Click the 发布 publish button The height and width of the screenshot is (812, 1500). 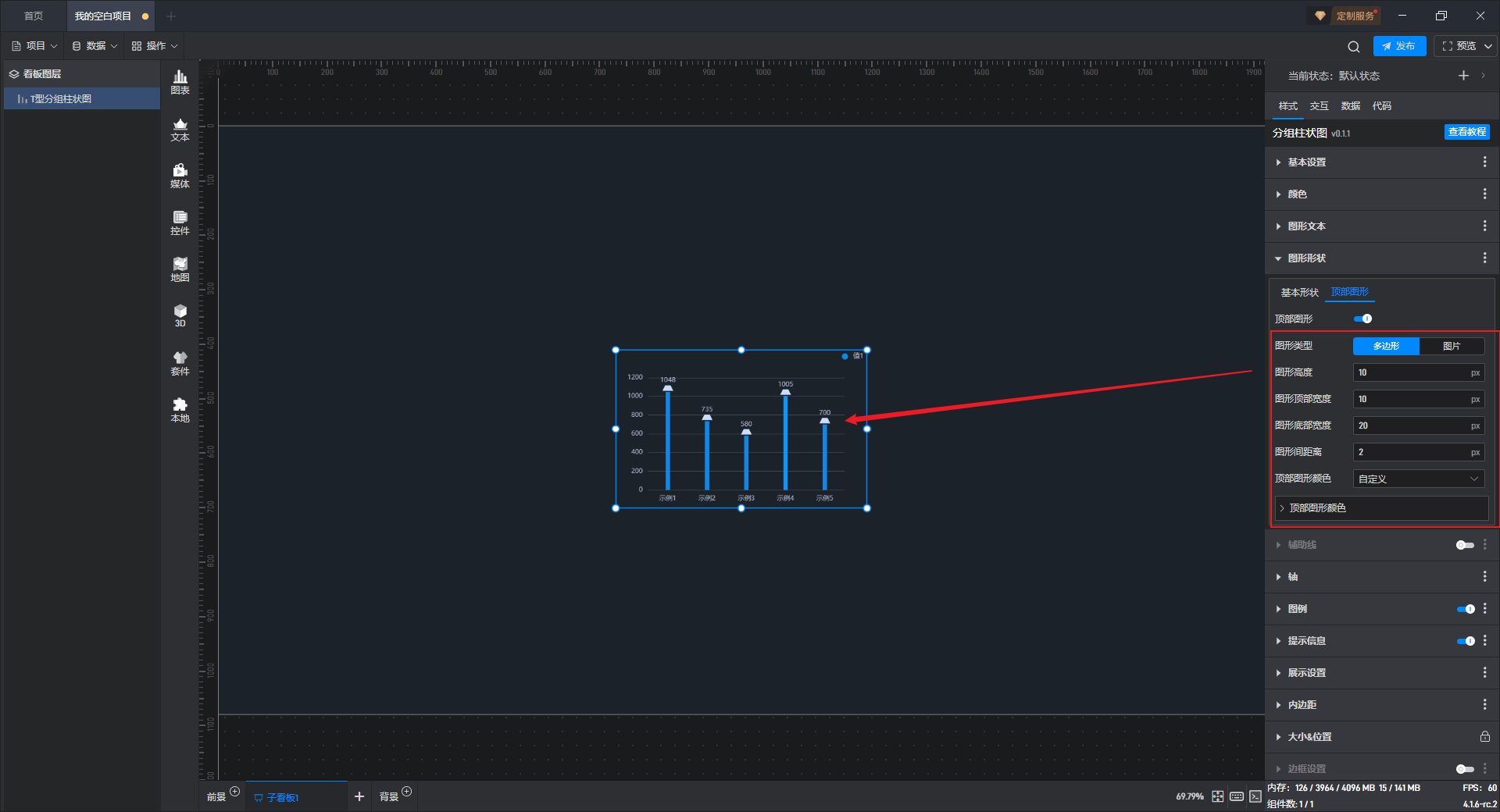point(1399,46)
